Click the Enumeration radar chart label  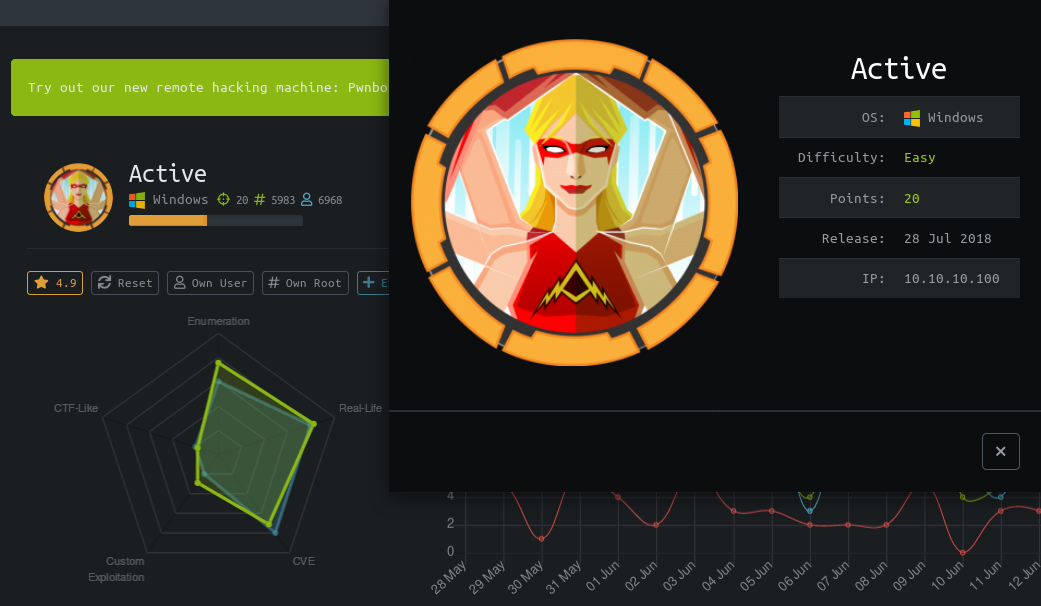[218, 321]
